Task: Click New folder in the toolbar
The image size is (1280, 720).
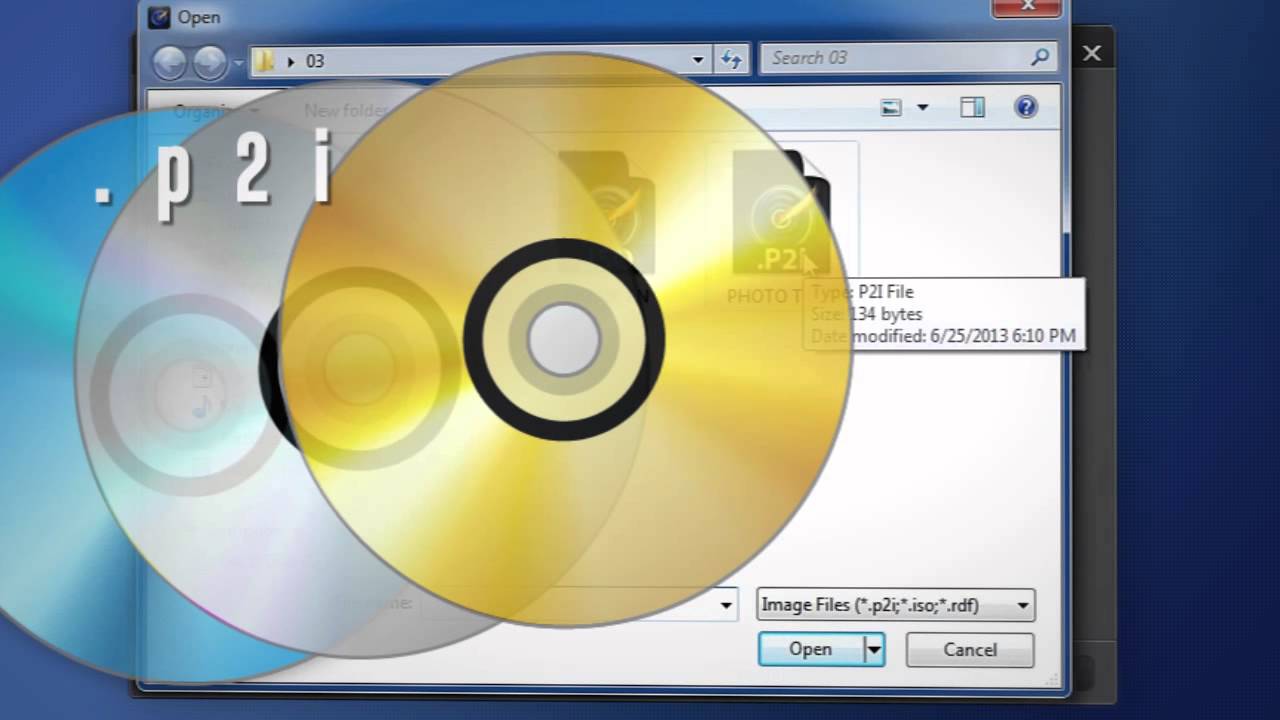Action: coord(345,111)
